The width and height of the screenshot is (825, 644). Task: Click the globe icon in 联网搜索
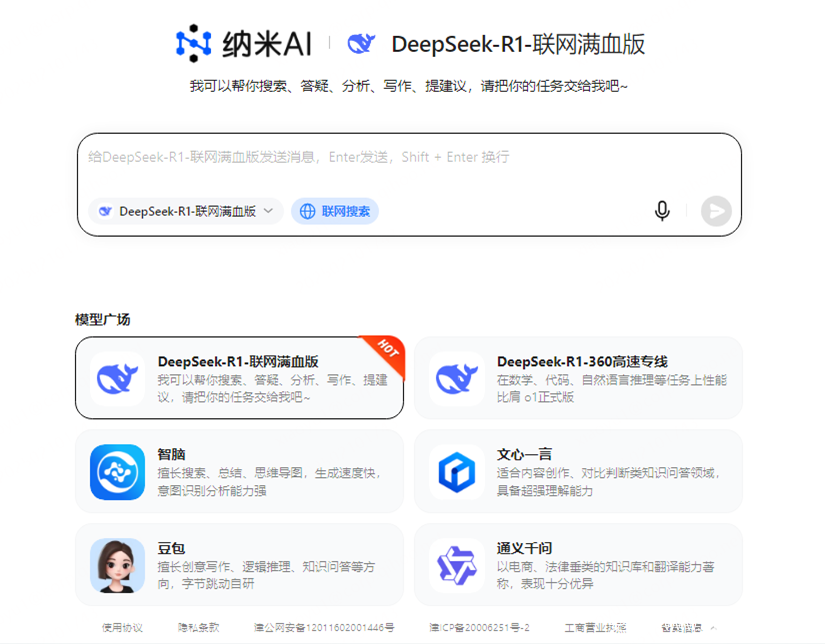coord(307,212)
